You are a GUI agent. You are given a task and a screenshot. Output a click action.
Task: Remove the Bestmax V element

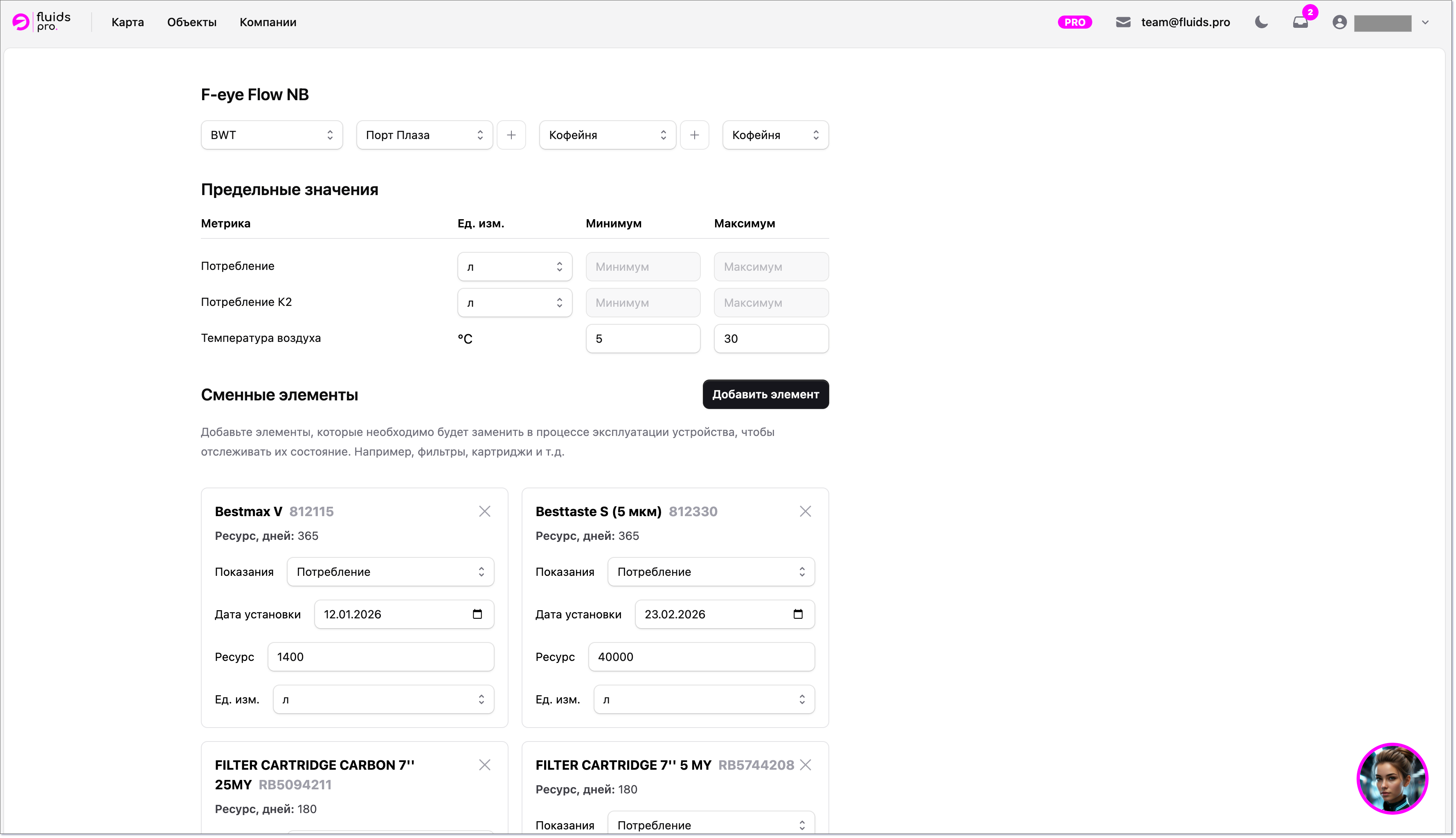click(484, 511)
